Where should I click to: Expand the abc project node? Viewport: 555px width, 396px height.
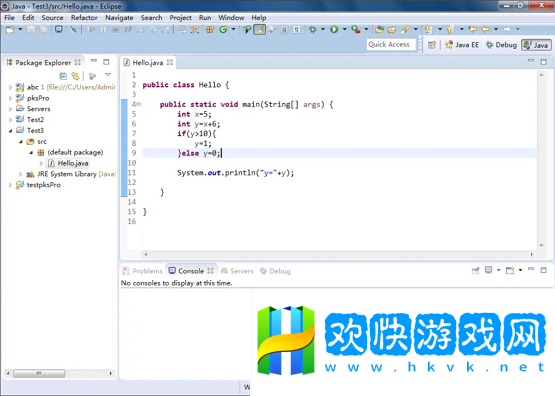pyautogui.click(x=10, y=87)
